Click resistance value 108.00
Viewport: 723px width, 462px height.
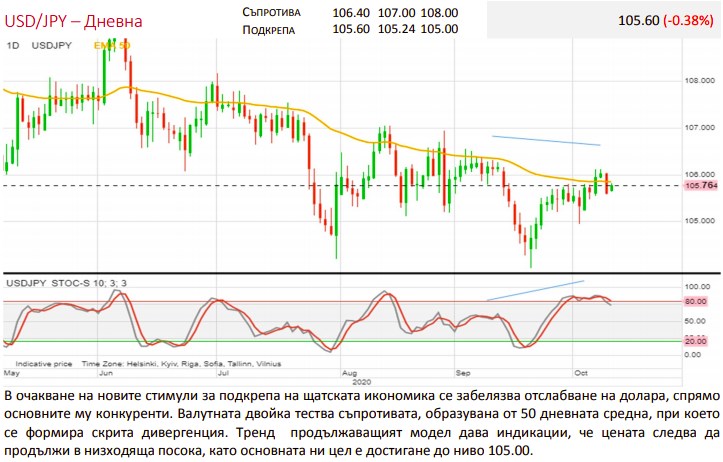[x=439, y=12]
